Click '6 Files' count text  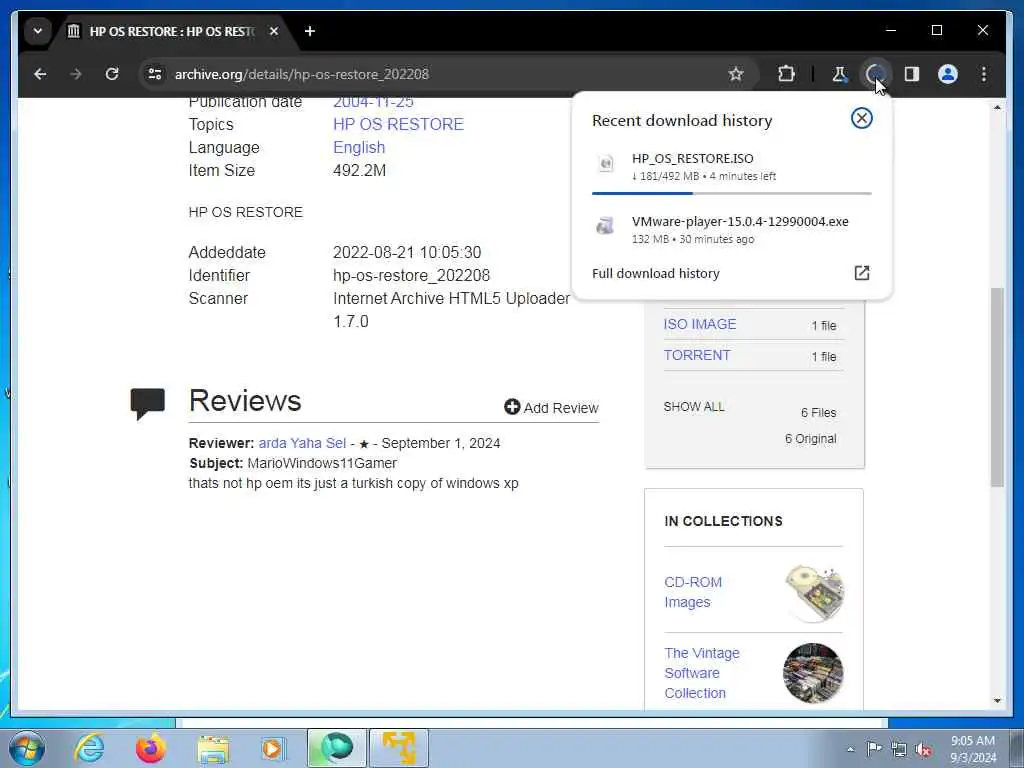coord(818,413)
